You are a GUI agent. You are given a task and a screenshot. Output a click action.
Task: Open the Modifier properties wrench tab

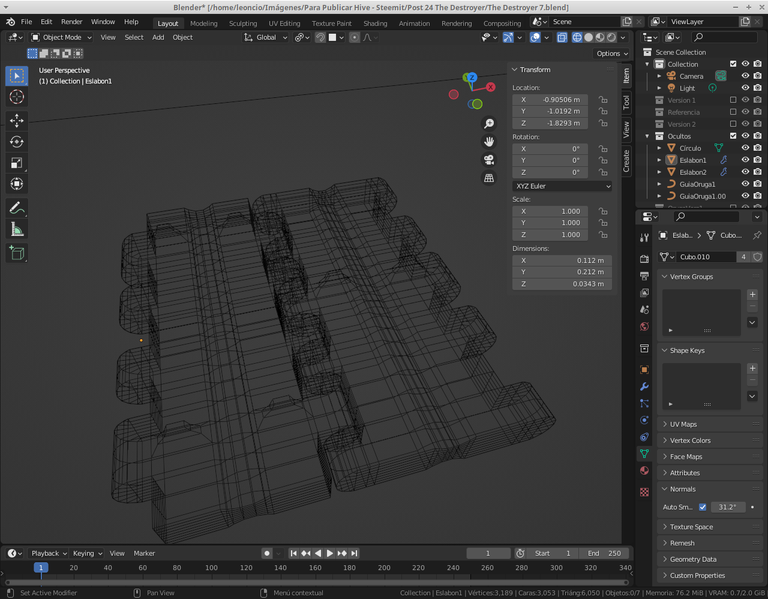point(644,386)
